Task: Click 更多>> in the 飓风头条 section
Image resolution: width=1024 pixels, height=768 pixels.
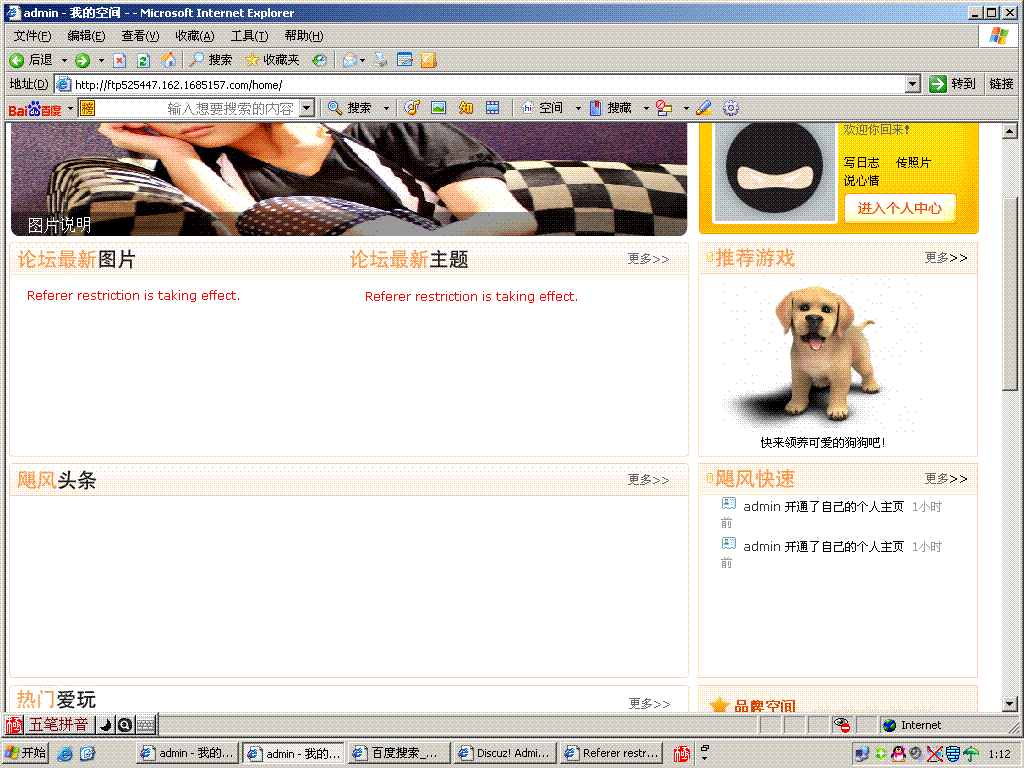Action: pyautogui.click(x=648, y=480)
